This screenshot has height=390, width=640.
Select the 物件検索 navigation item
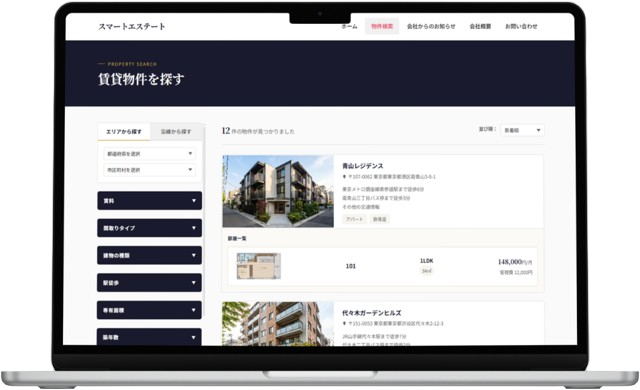382,26
